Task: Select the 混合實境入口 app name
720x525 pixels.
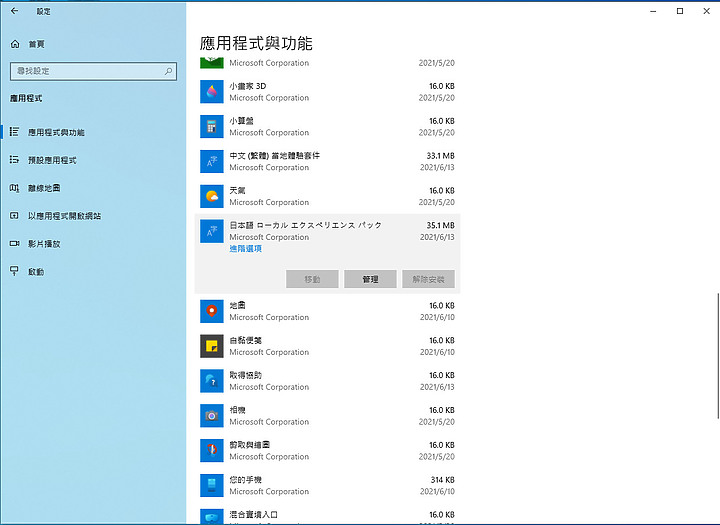Action: (x=253, y=515)
